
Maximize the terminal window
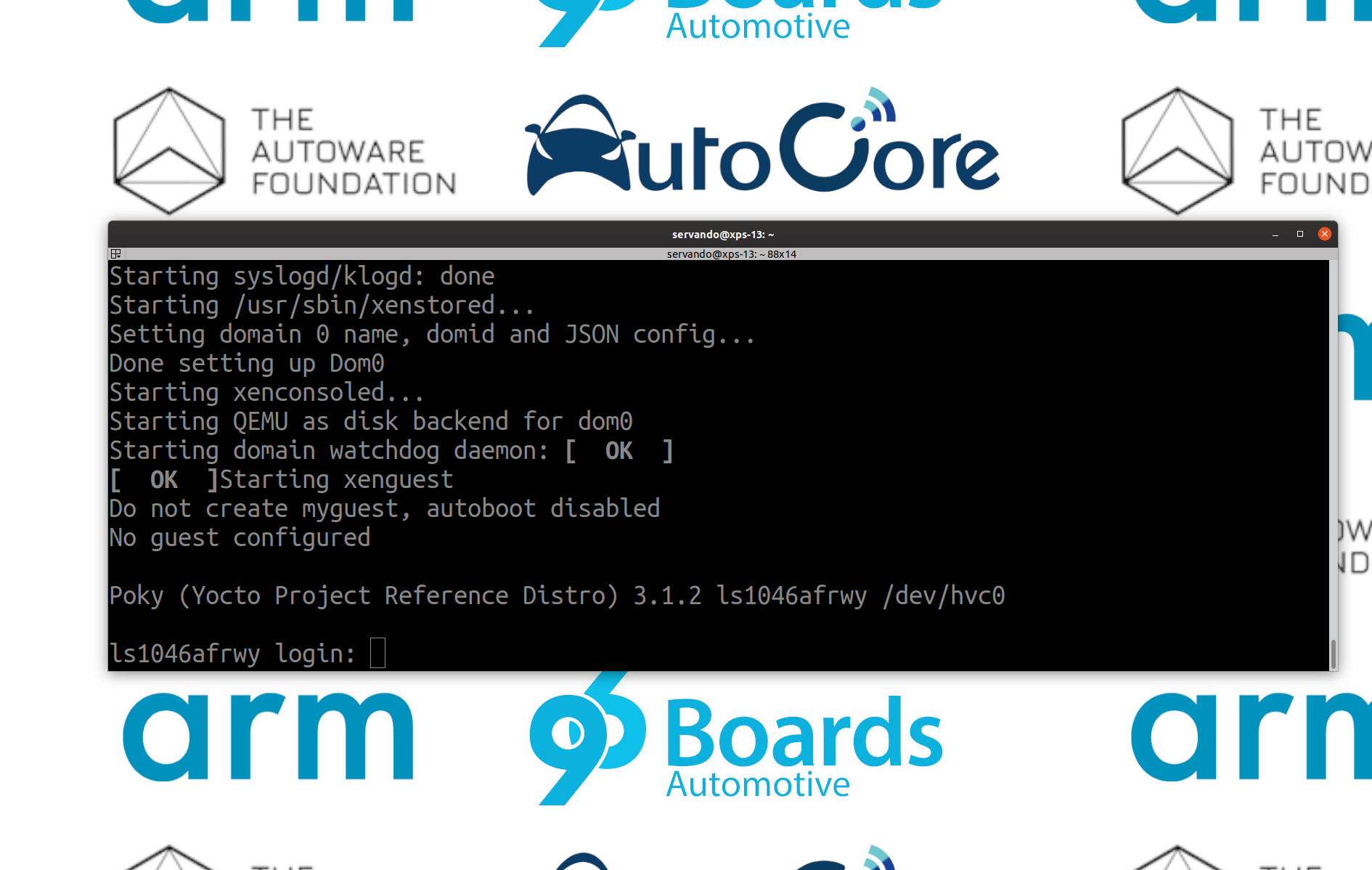[1299, 234]
